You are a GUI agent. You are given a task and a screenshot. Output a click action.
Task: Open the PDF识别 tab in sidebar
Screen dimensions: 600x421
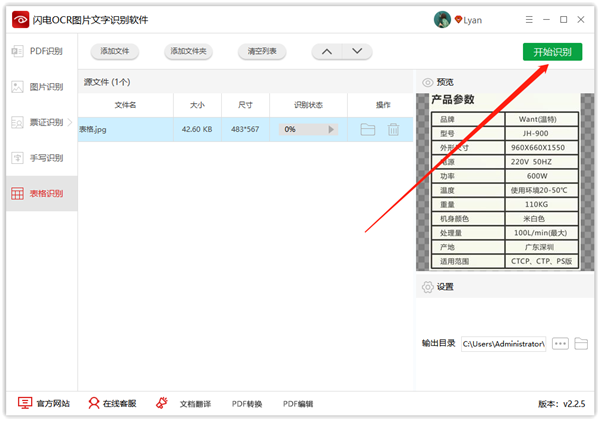[x=39, y=51]
